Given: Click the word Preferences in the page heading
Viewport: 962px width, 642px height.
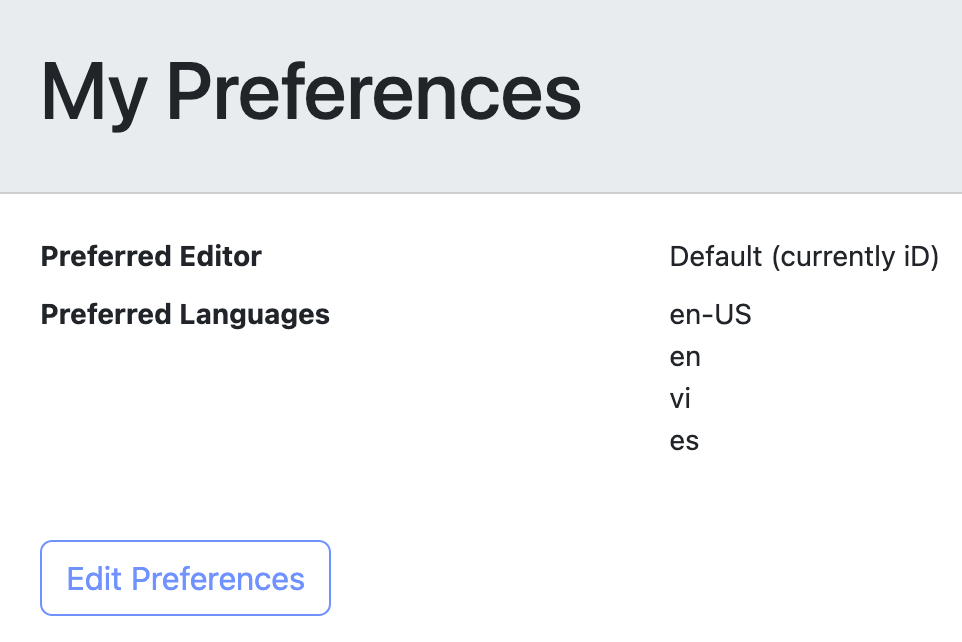Looking at the screenshot, I should point(373,92).
